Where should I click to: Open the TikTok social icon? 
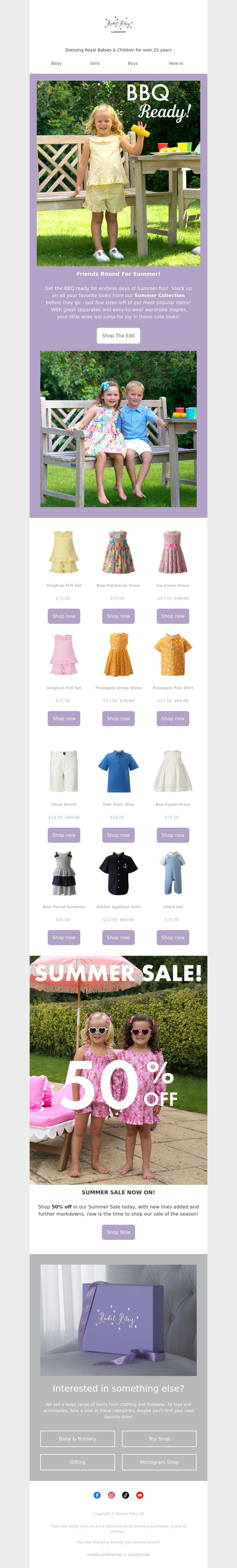point(126,1495)
